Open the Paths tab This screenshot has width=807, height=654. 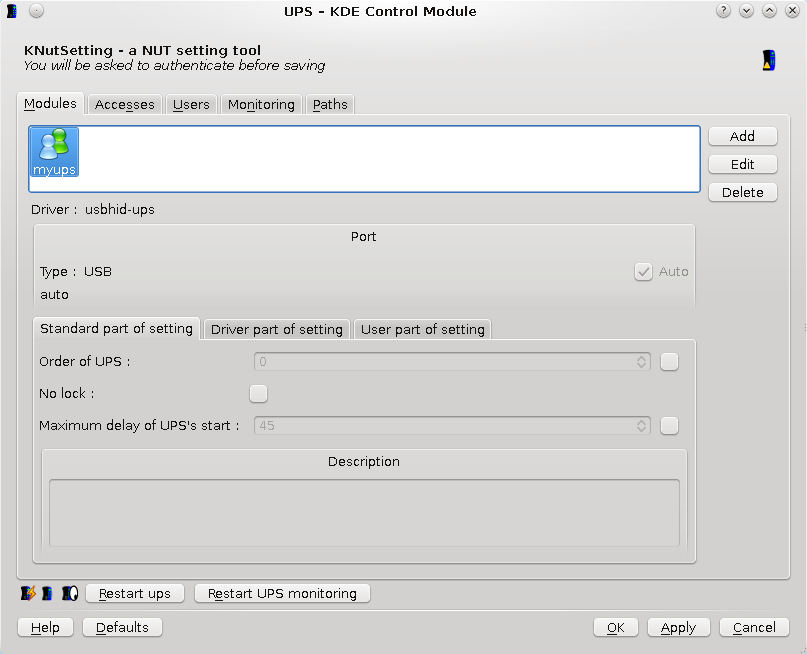click(330, 104)
